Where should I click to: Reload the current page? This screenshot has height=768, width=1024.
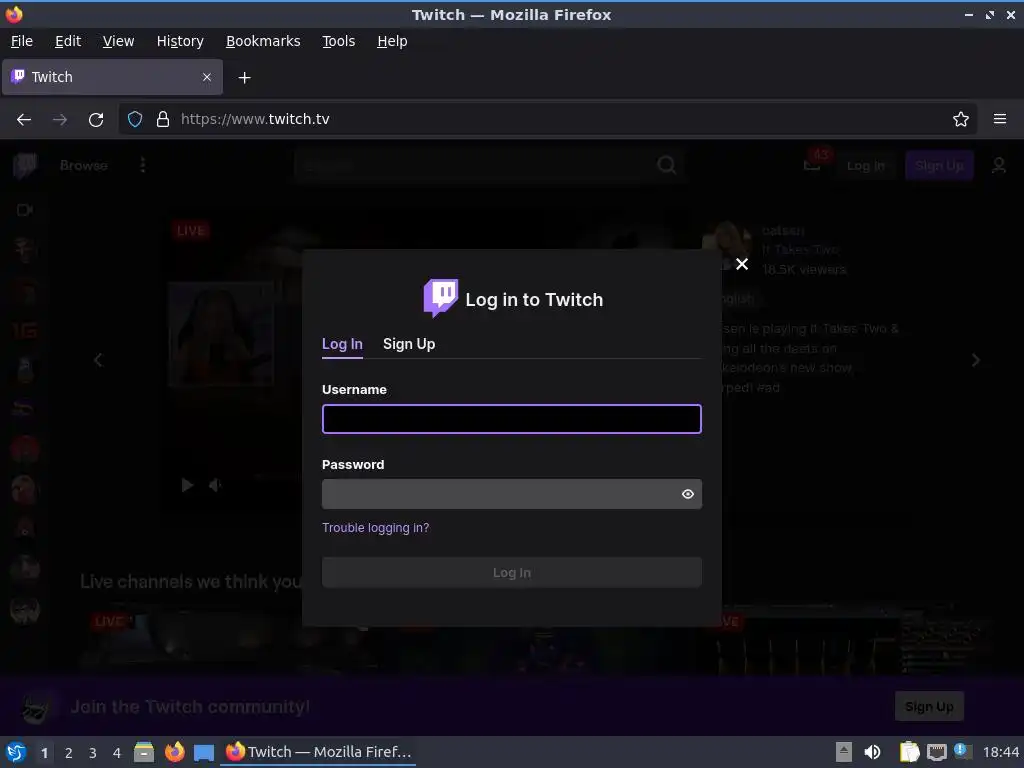coord(96,120)
